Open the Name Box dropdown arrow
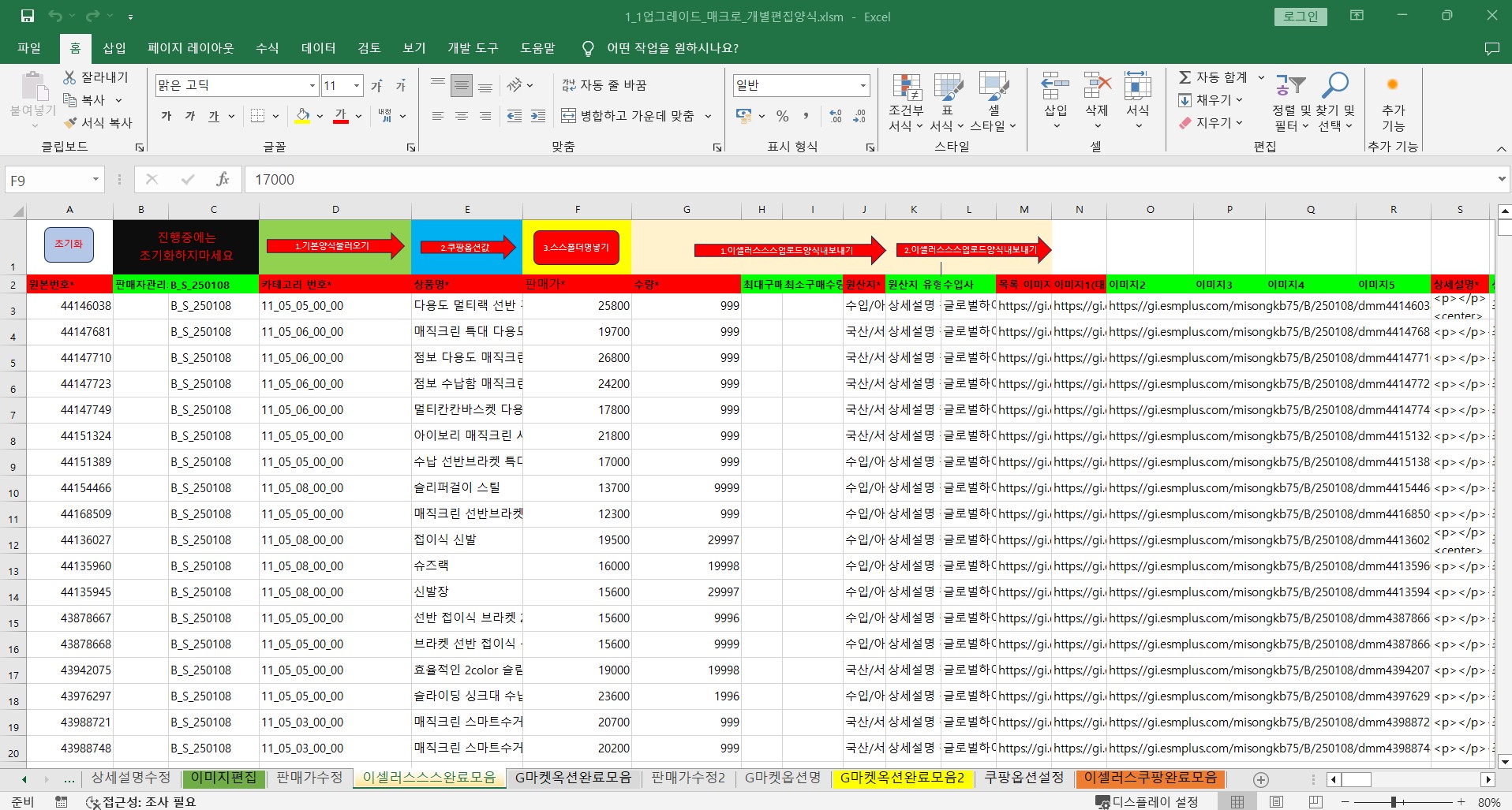This screenshot has height=810, width=1512. click(x=95, y=180)
